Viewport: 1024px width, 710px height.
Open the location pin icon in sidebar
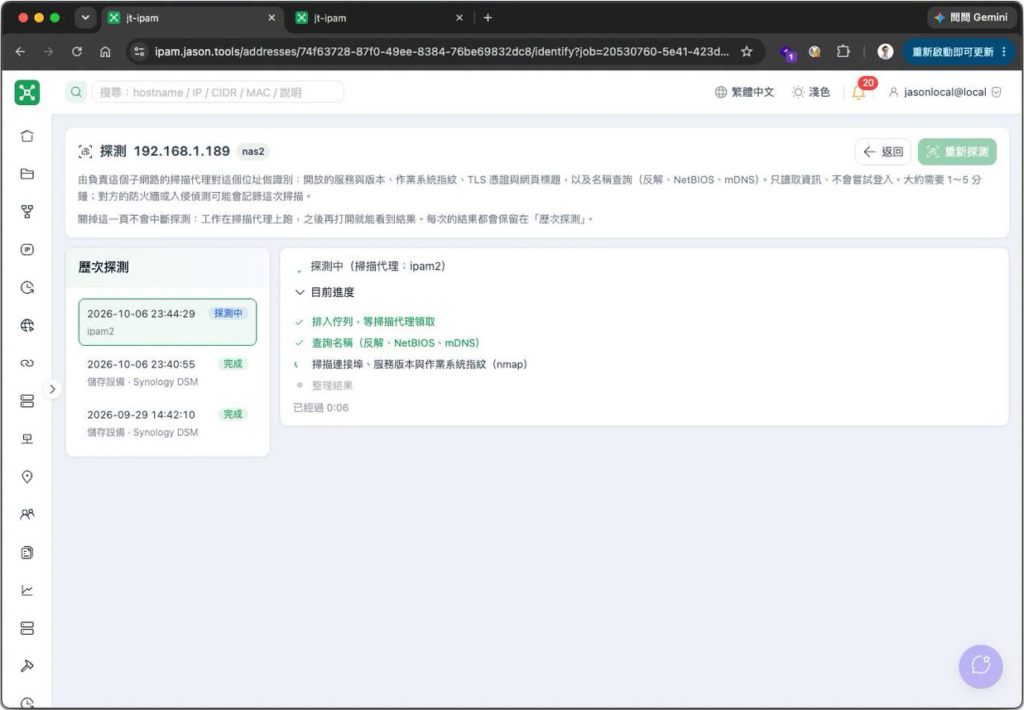tap(27, 477)
